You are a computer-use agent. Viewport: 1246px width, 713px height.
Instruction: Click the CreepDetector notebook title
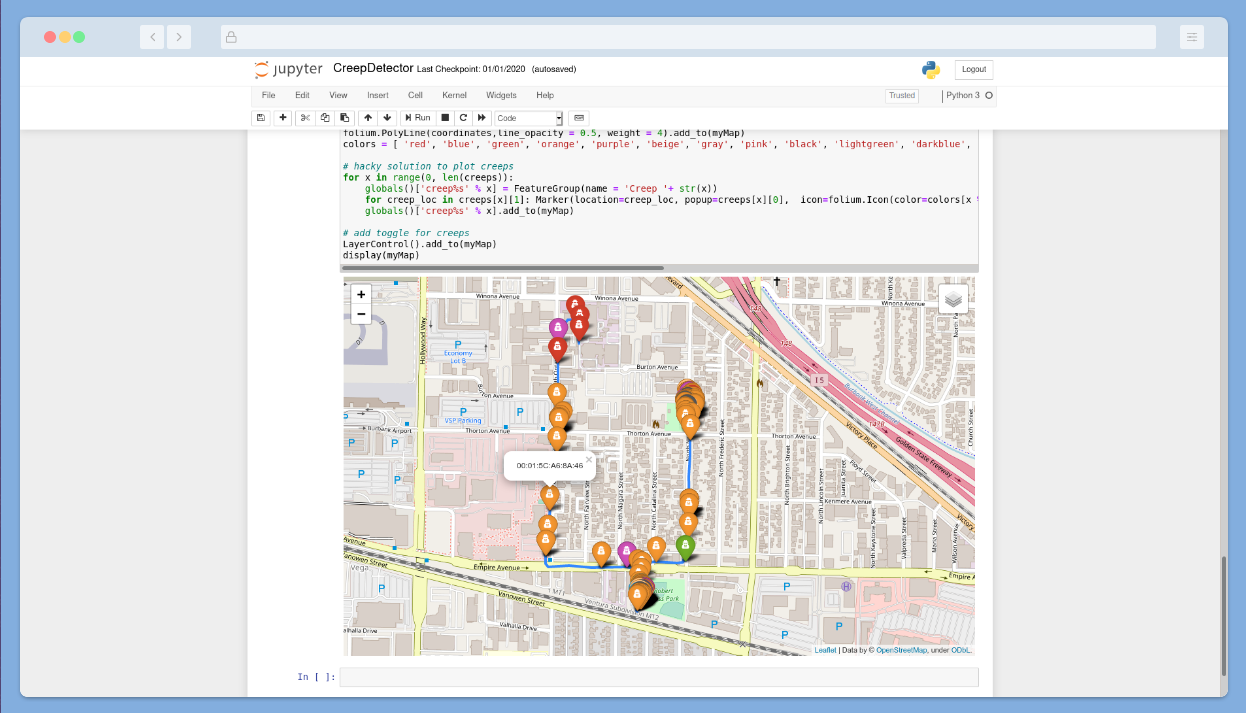pyautogui.click(x=373, y=68)
